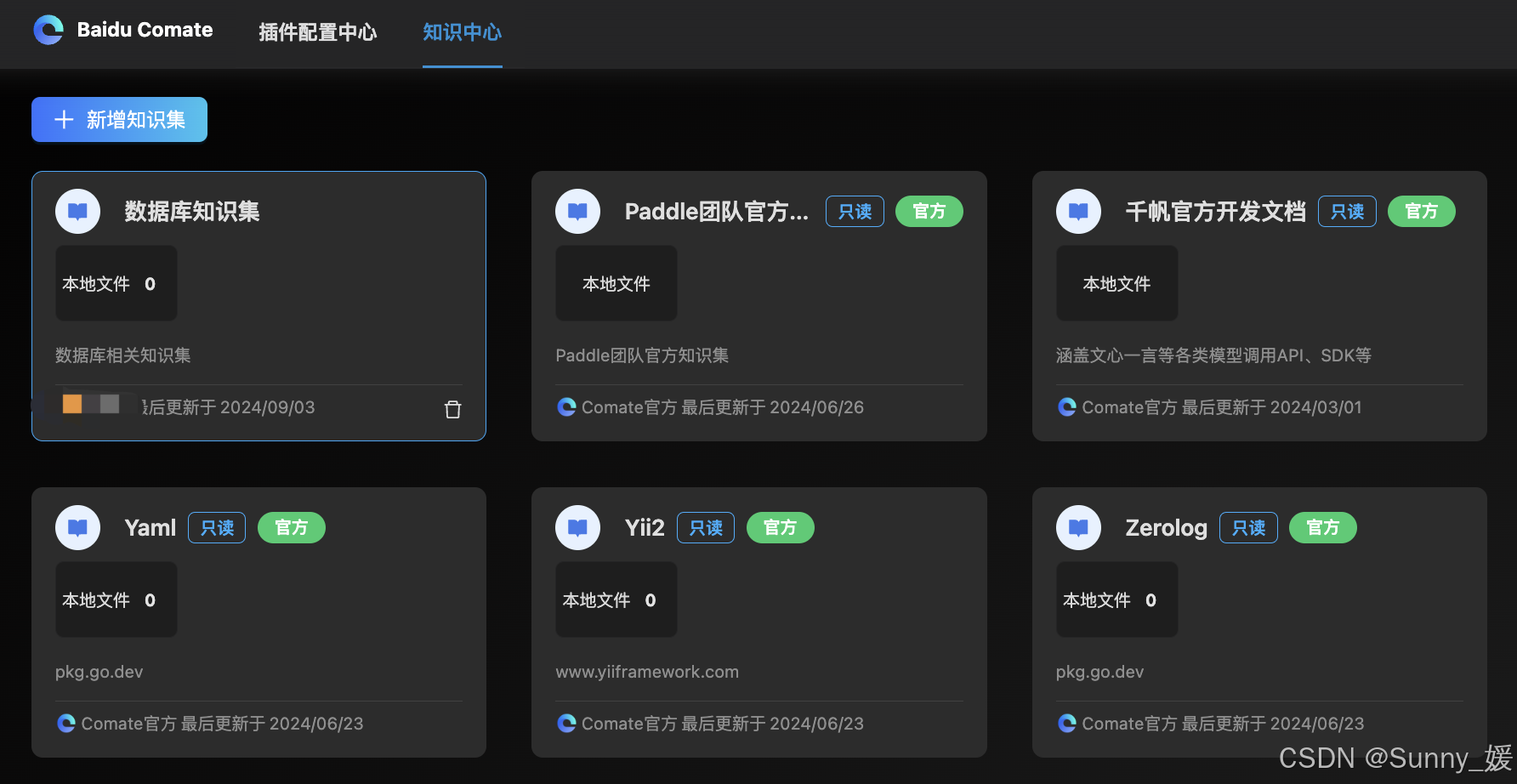Click the 官方 badge on Yii2 card
Image resolution: width=1517 pixels, height=784 pixels.
coord(781,528)
